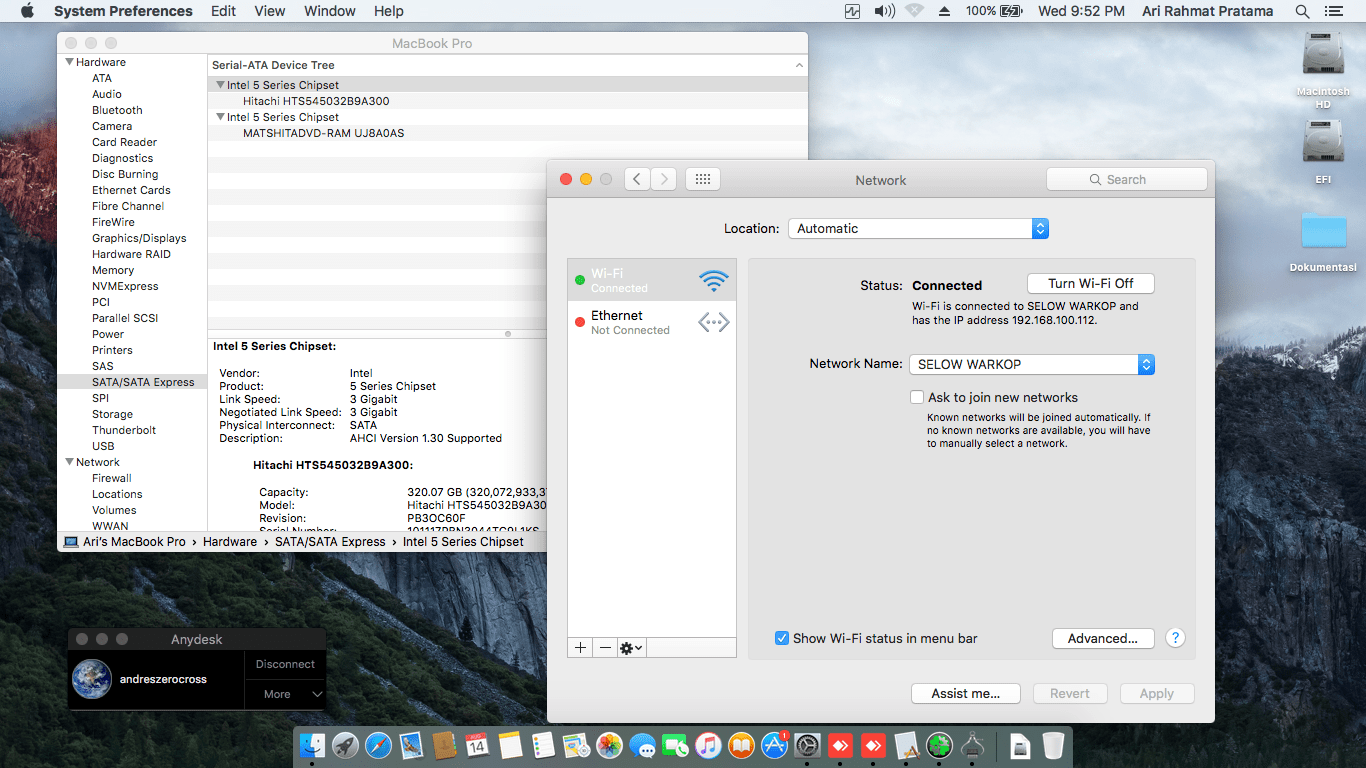
Task: Open Launchpad rocket icon in Dock
Action: click(x=346, y=745)
